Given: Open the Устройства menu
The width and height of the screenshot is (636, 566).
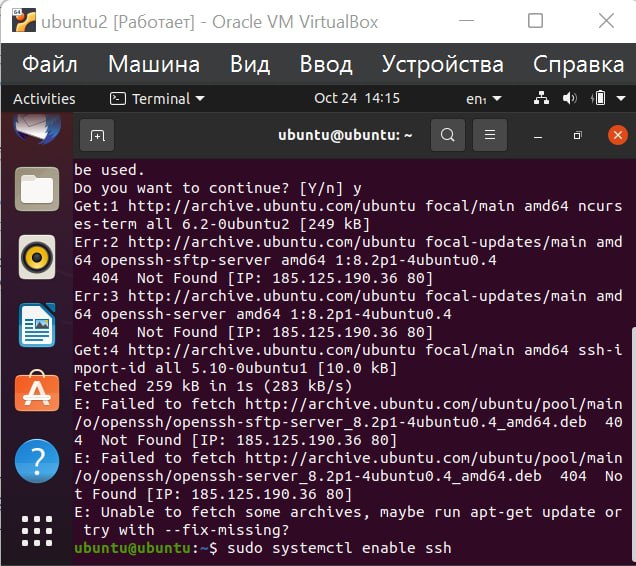Looking at the screenshot, I should click(443, 64).
